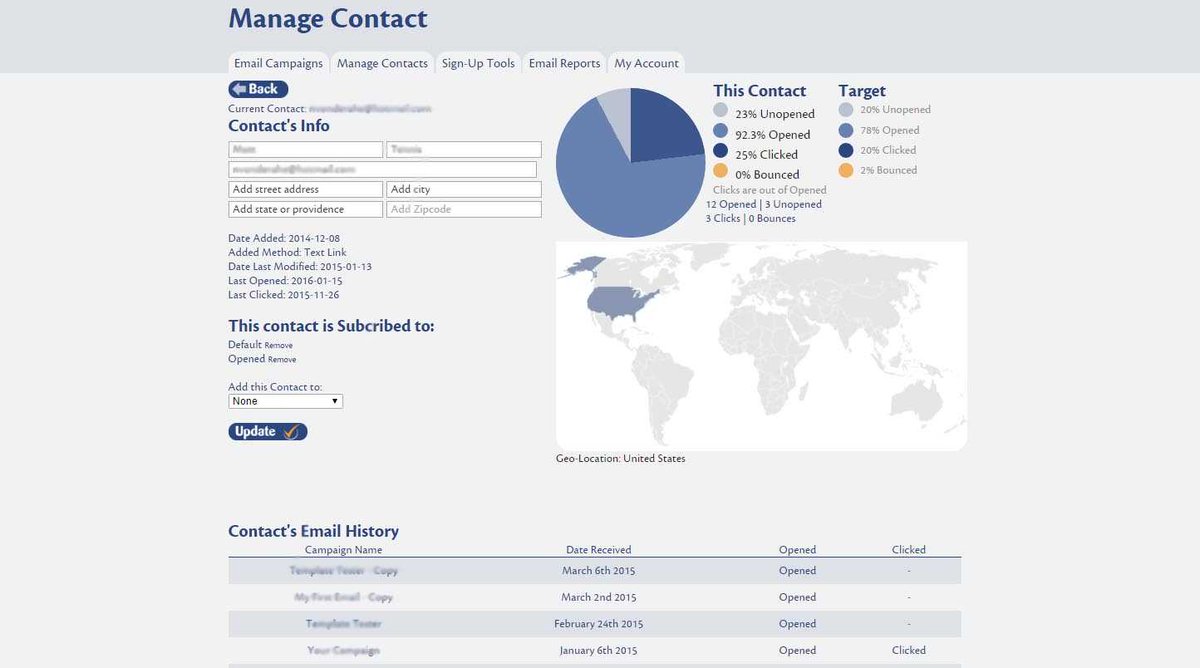This screenshot has height=668, width=1200.
Task: Open the My Account tab
Action: (646, 63)
